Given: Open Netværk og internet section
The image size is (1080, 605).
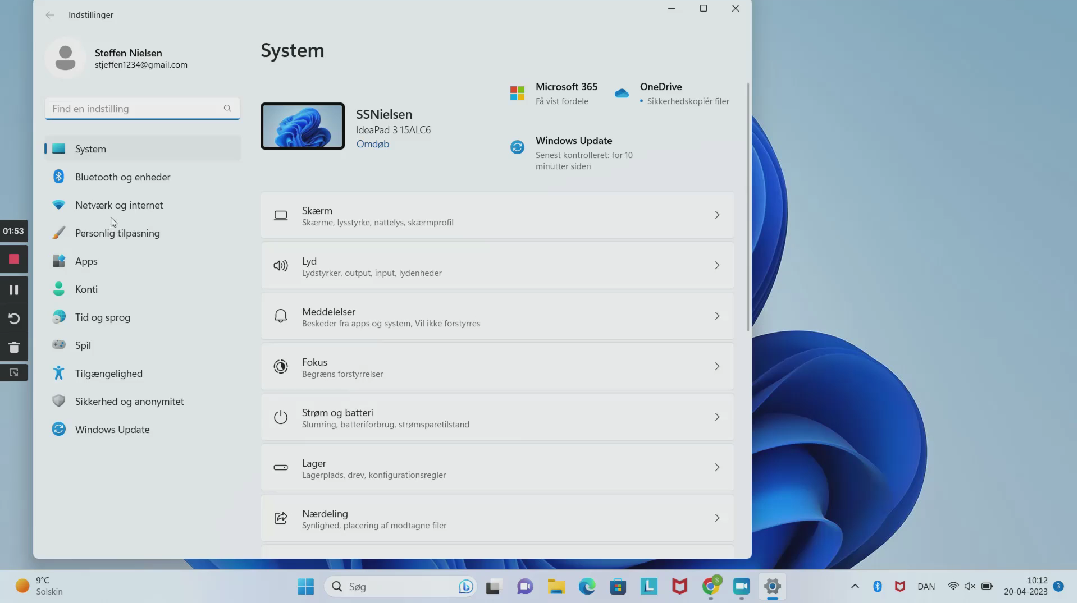Looking at the screenshot, I should (x=118, y=205).
